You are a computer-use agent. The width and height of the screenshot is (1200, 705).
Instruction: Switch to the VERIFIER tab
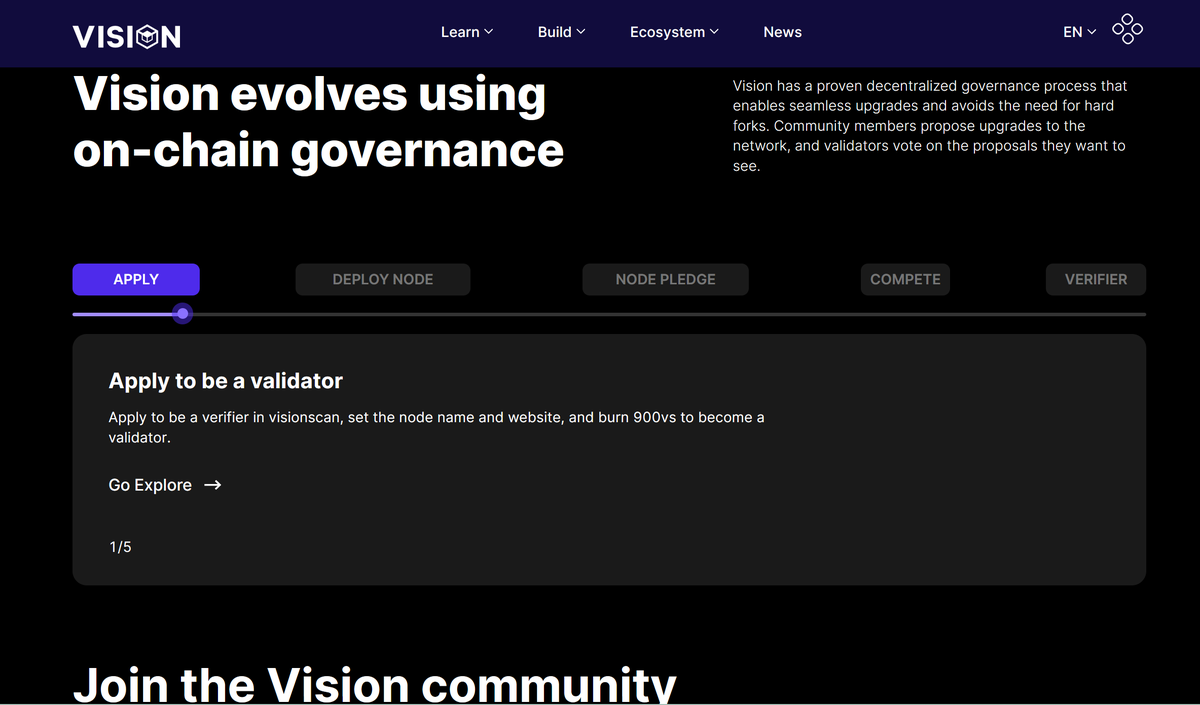[1096, 279]
